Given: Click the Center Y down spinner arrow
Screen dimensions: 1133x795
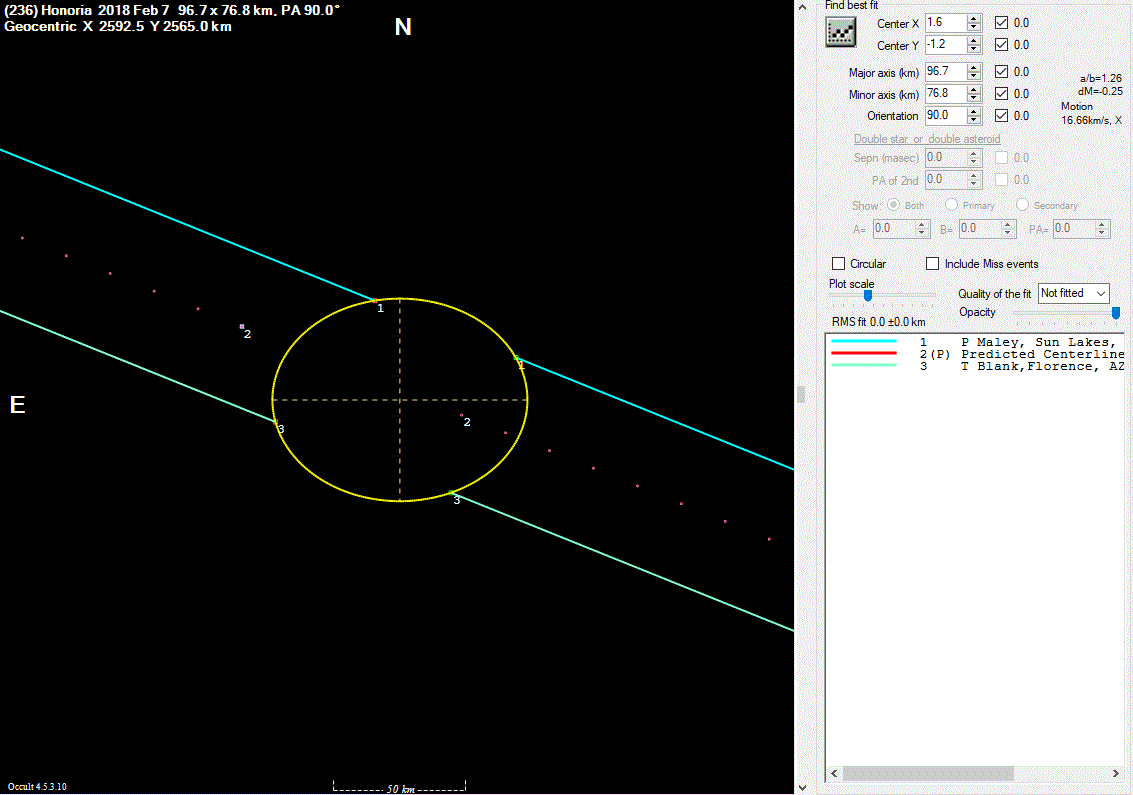Looking at the screenshot, I should 974,49.
